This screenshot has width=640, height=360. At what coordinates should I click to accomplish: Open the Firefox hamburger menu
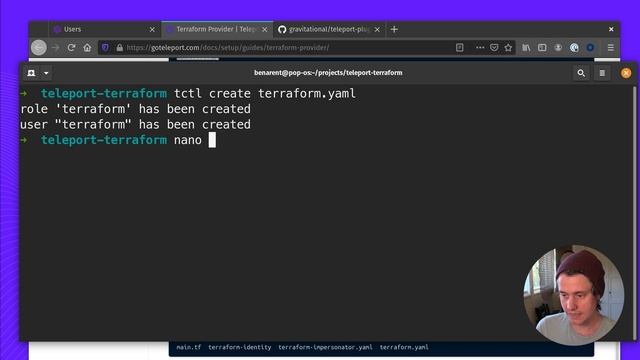[611, 48]
